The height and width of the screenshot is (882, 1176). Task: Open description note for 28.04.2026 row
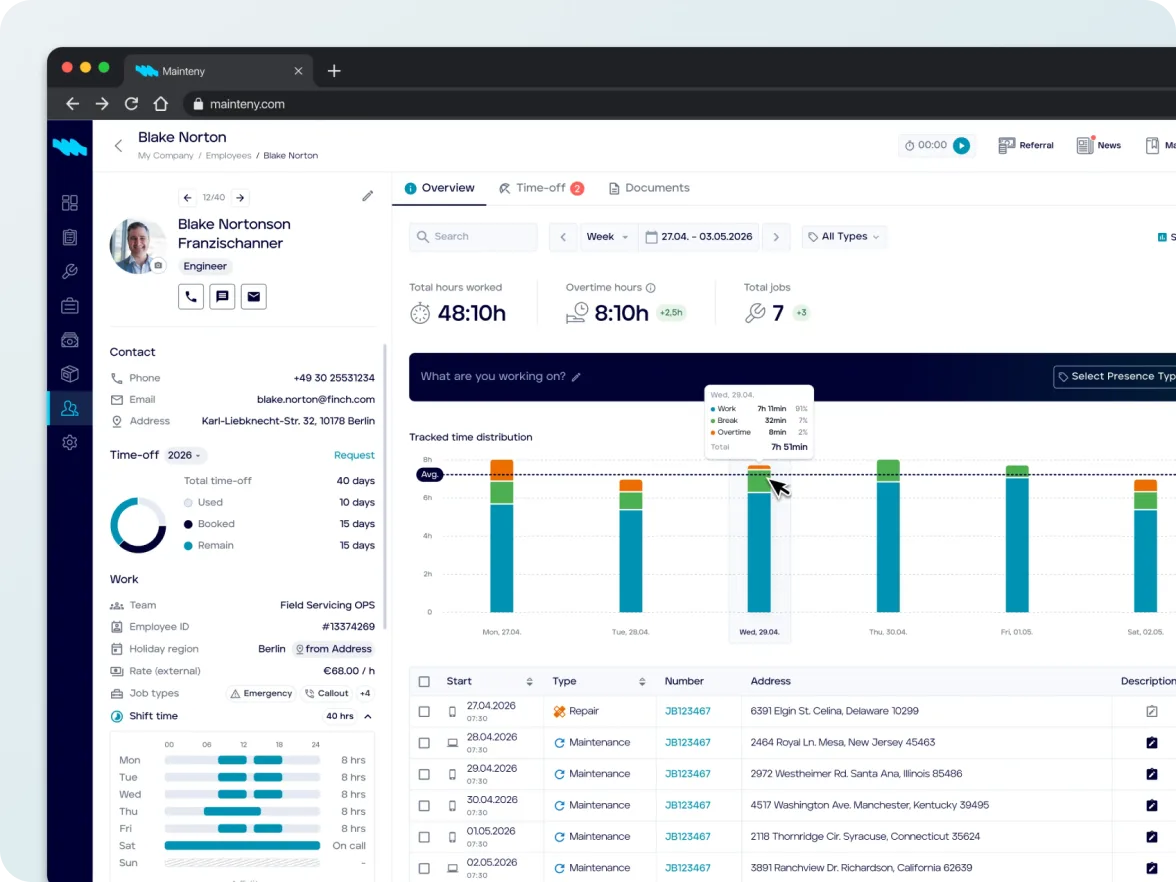1151,742
